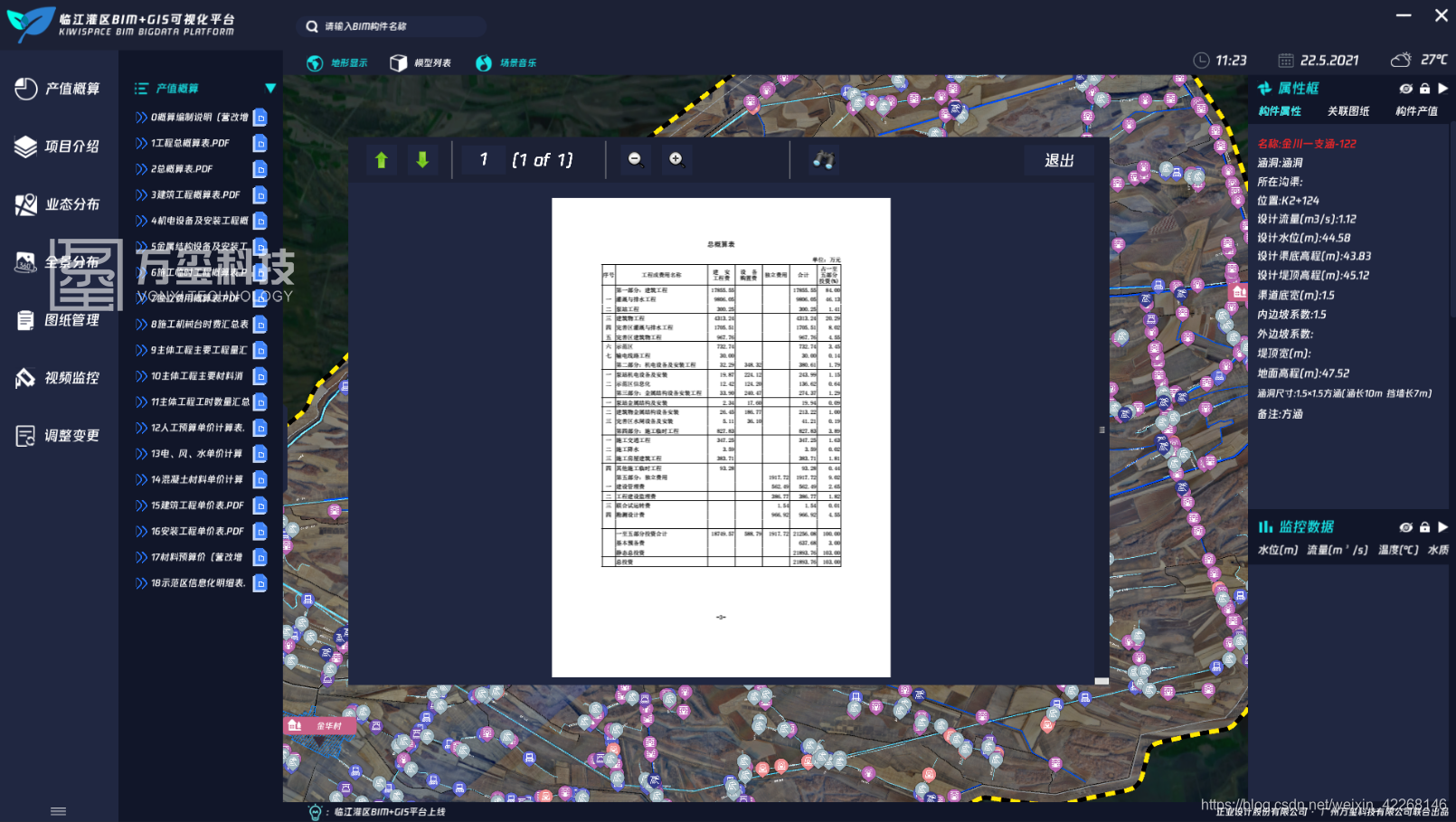This screenshot has height=822, width=1456.
Task: Toggle the 场景音乐 scene music
Action: pyautogui.click(x=506, y=63)
